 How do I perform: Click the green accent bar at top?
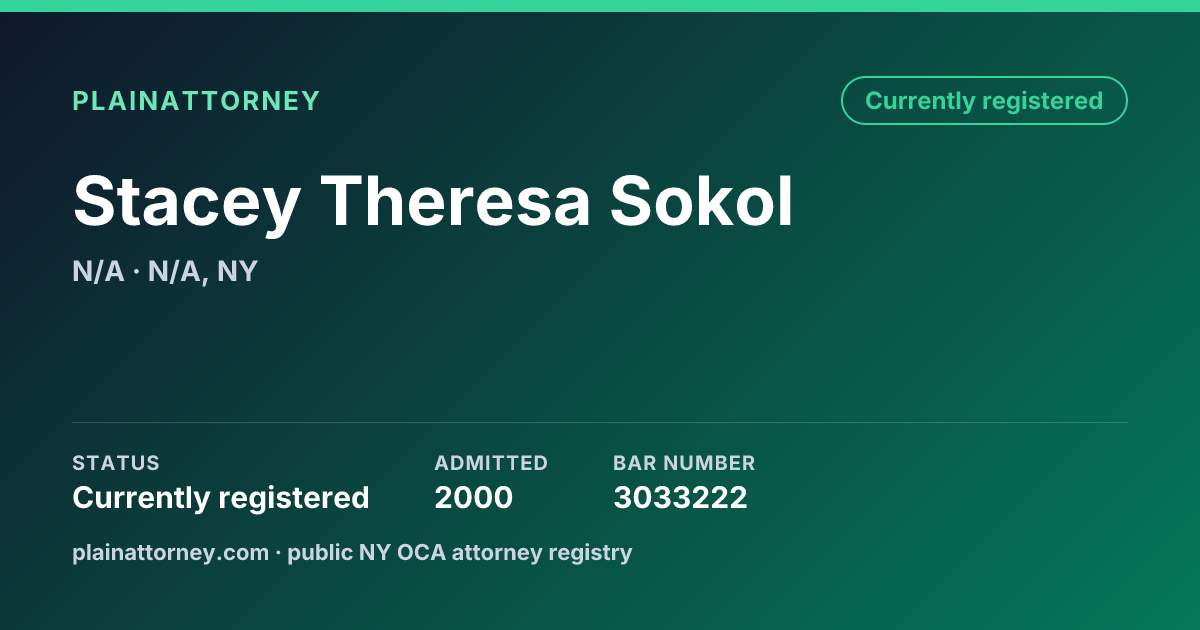pyautogui.click(x=600, y=6)
